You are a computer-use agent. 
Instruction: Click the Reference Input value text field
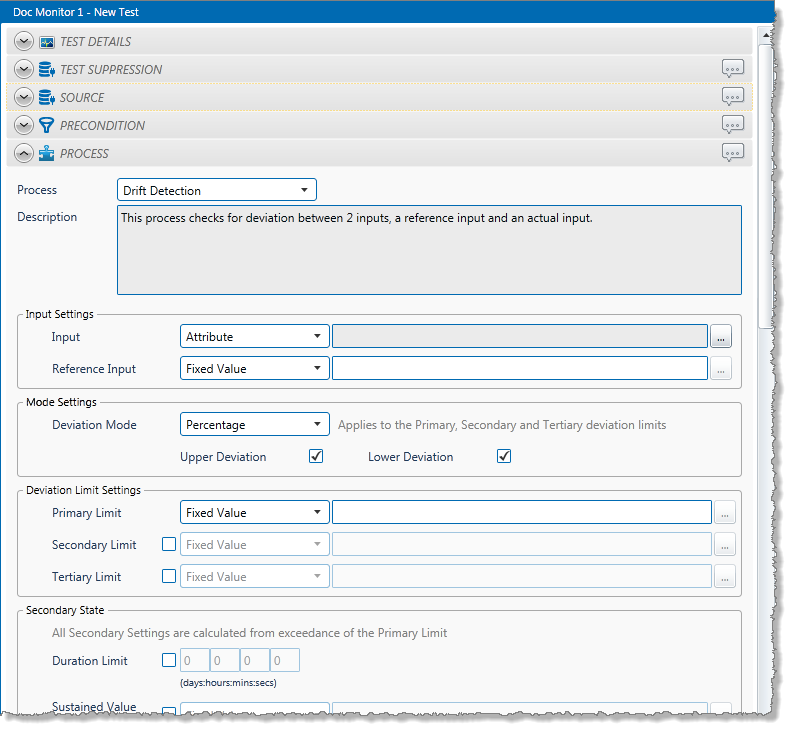520,369
